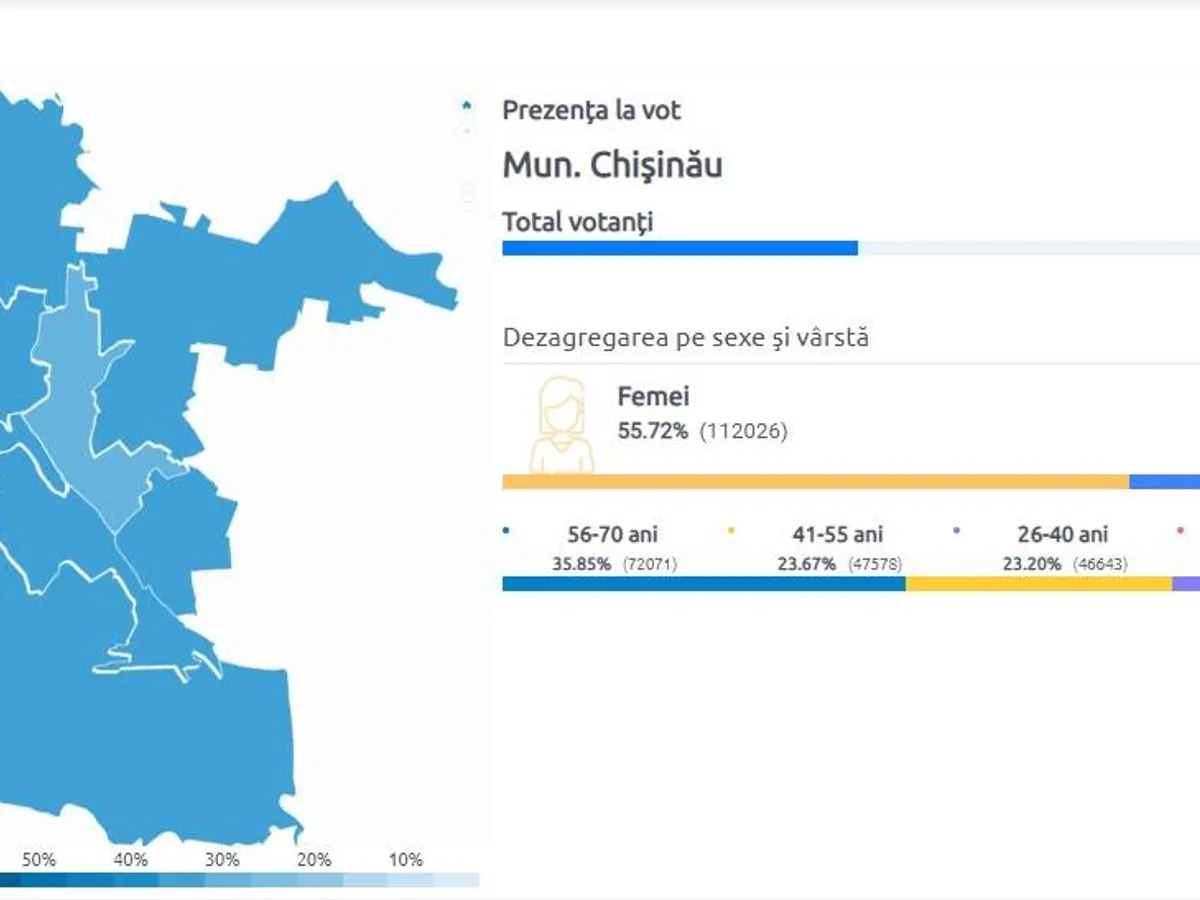Click the 41-55 ani age group label
Viewport: 1200px width, 900px height.
[838, 535]
